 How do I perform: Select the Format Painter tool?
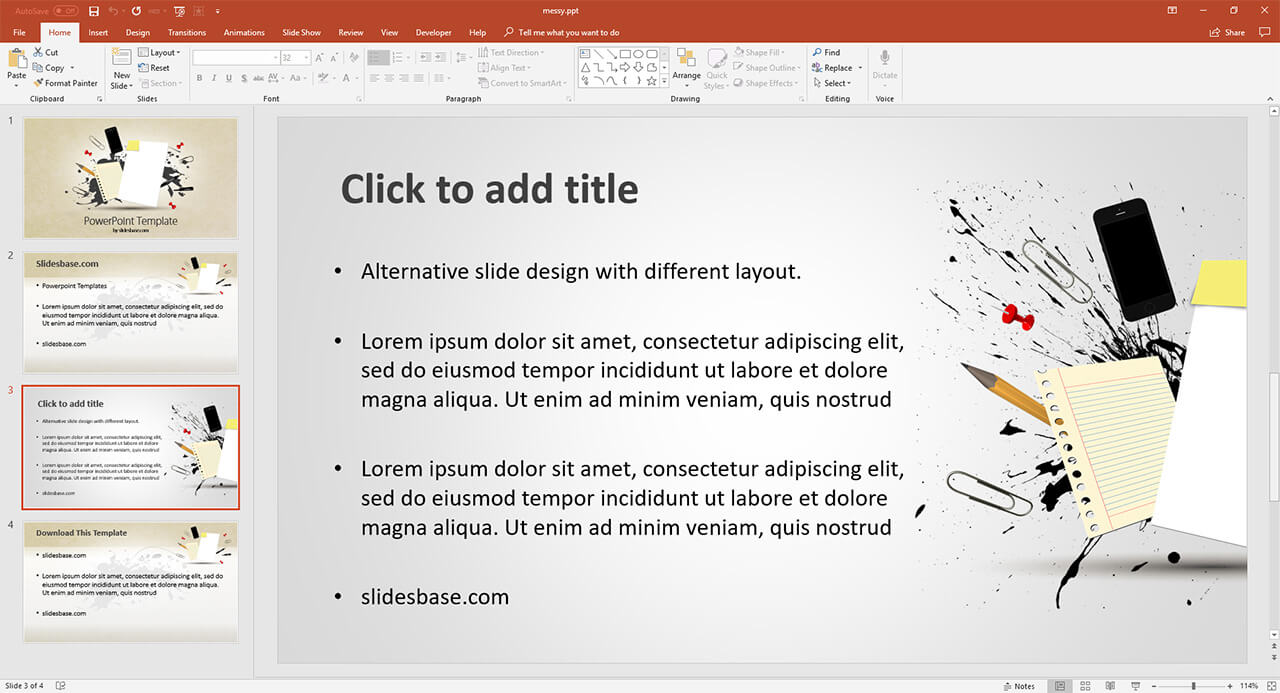pyautogui.click(x=65, y=83)
